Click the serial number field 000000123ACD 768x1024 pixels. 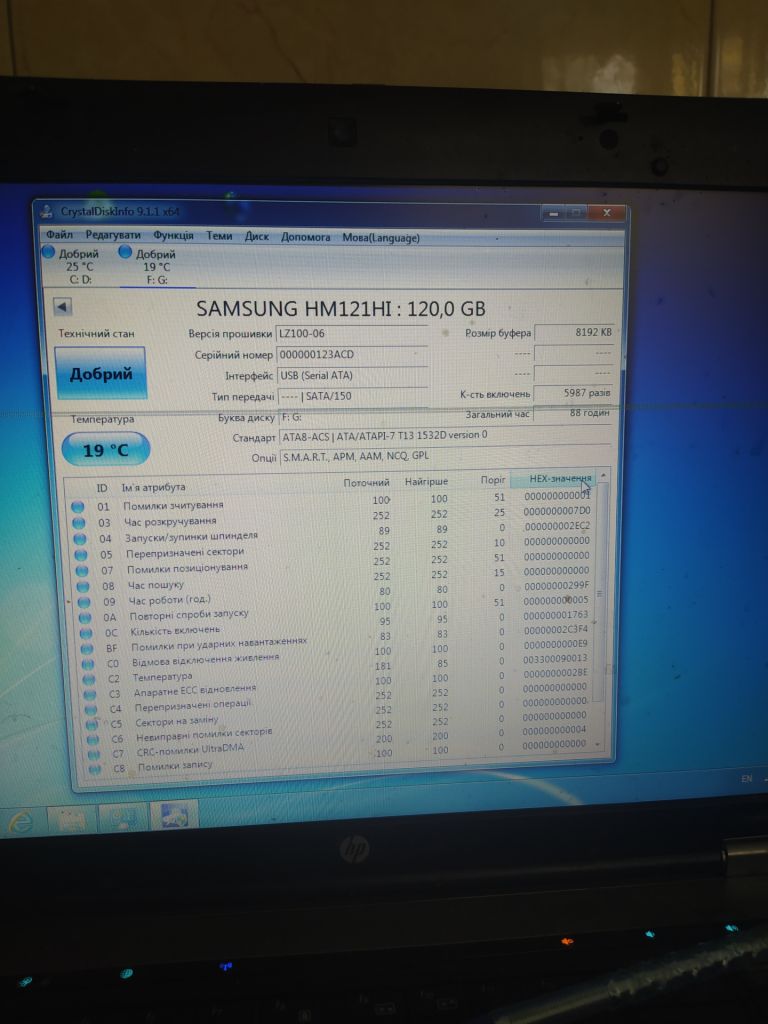[352, 355]
